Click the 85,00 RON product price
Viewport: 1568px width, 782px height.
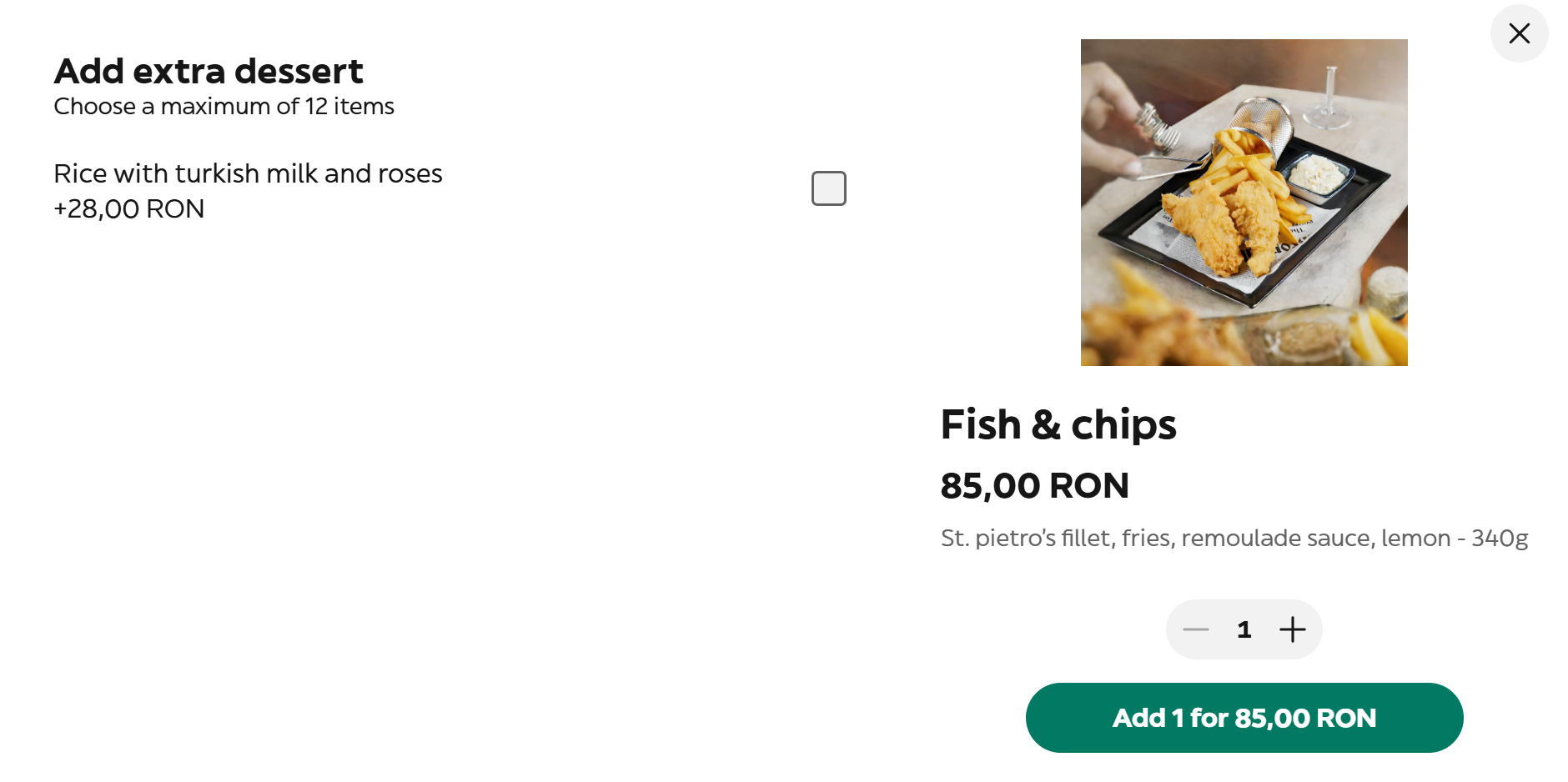click(1034, 485)
